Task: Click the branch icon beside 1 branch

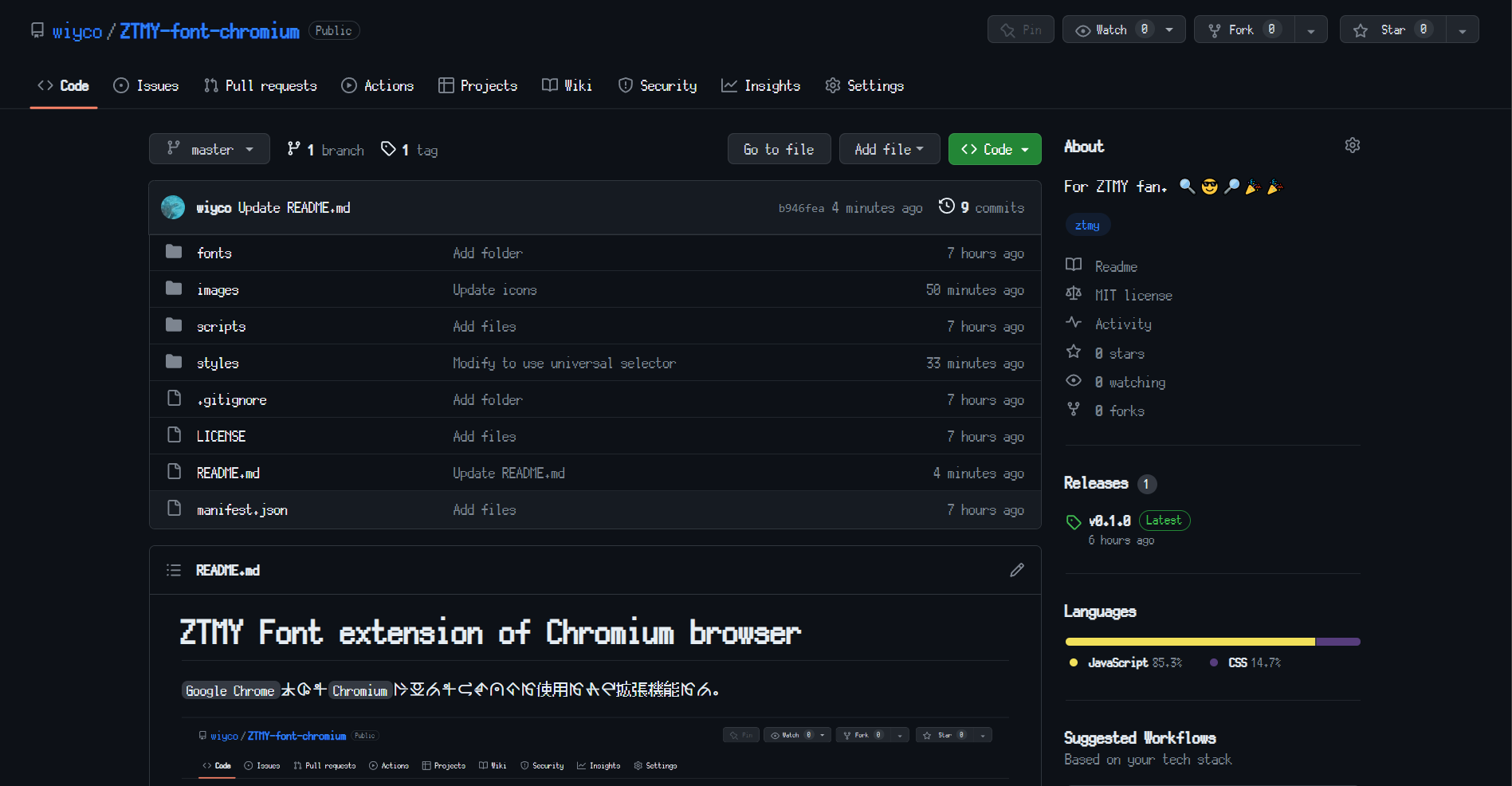Action: tap(294, 148)
